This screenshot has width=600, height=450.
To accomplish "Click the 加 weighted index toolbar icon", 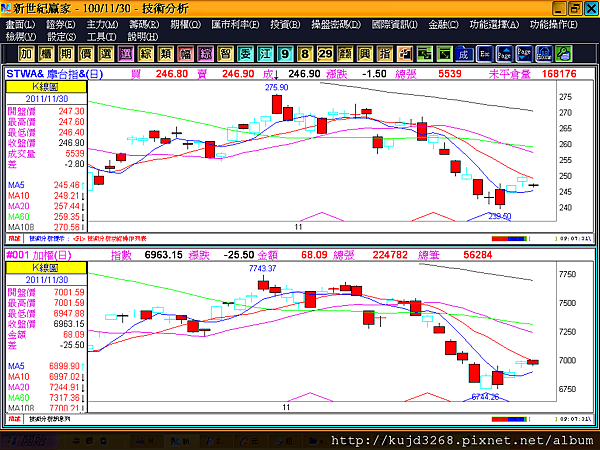I will click(x=26, y=54).
